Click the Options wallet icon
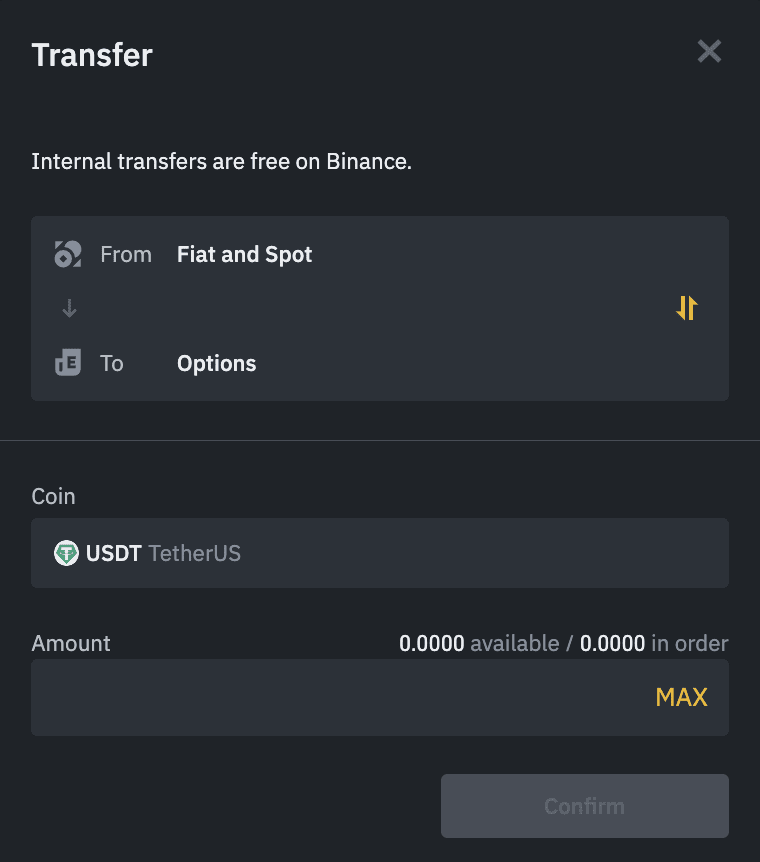 coord(67,363)
